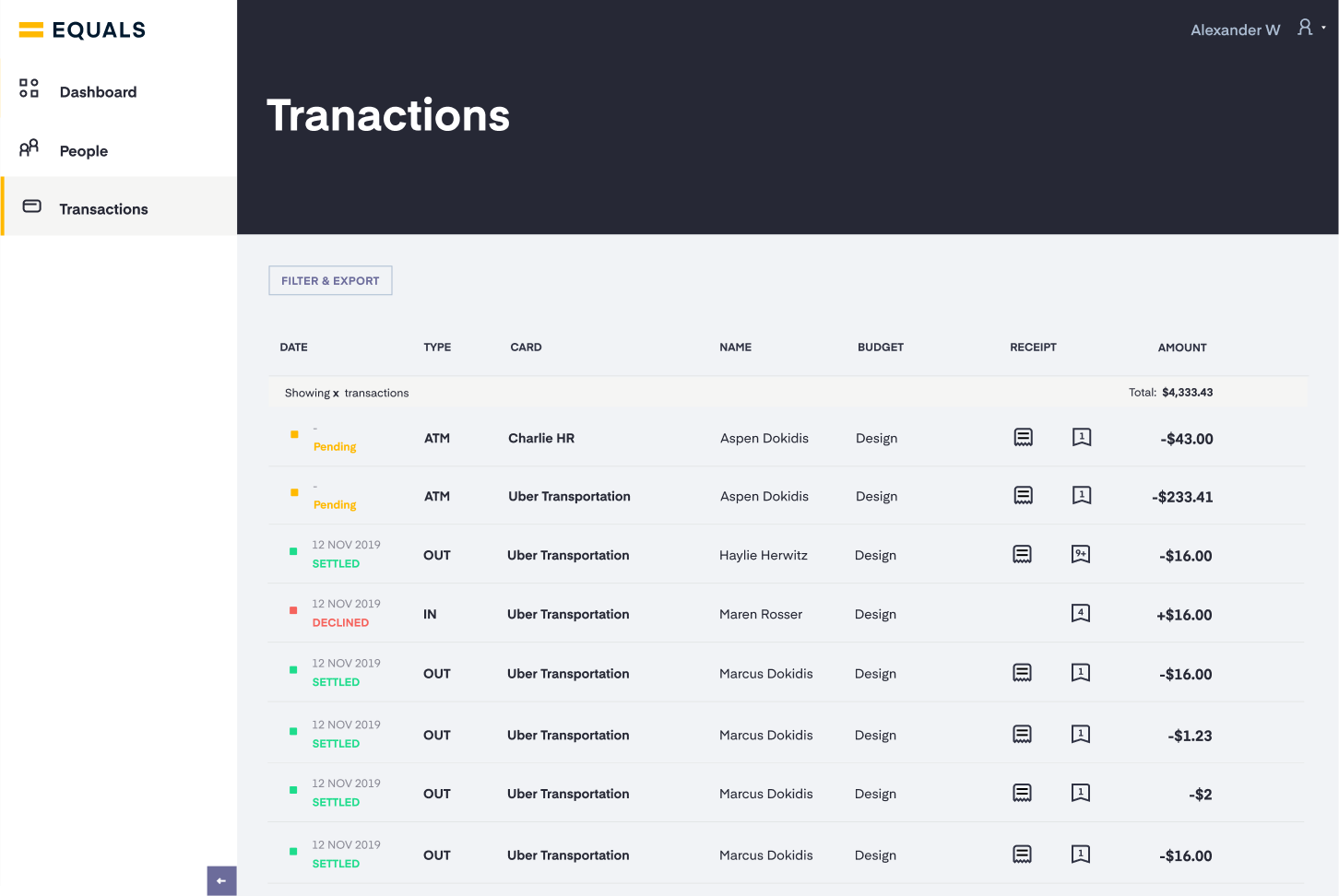Collapse the sidebar with the arrow button
This screenshot has width=1339, height=896.
pos(221,881)
